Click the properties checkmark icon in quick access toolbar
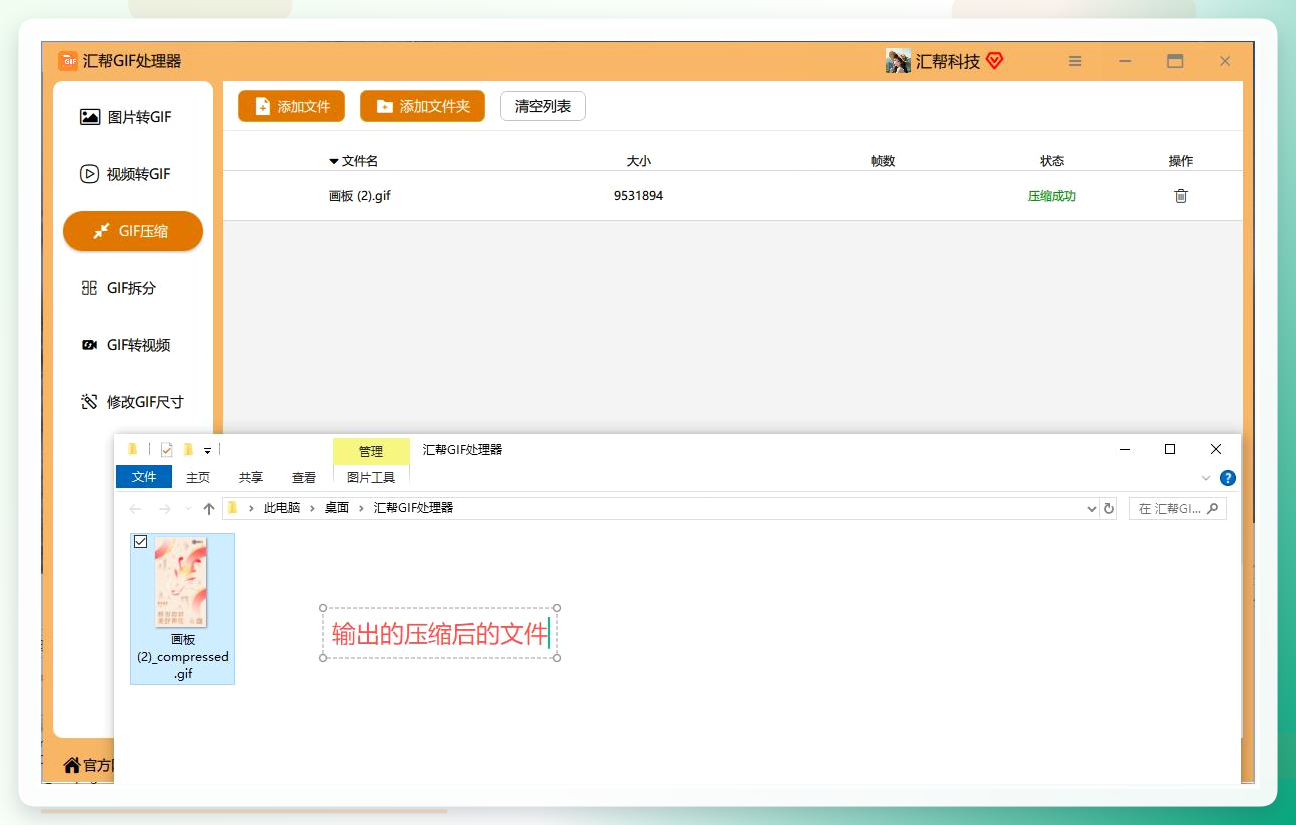Viewport: 1296px width, 825px height. (x=166, y=450)
